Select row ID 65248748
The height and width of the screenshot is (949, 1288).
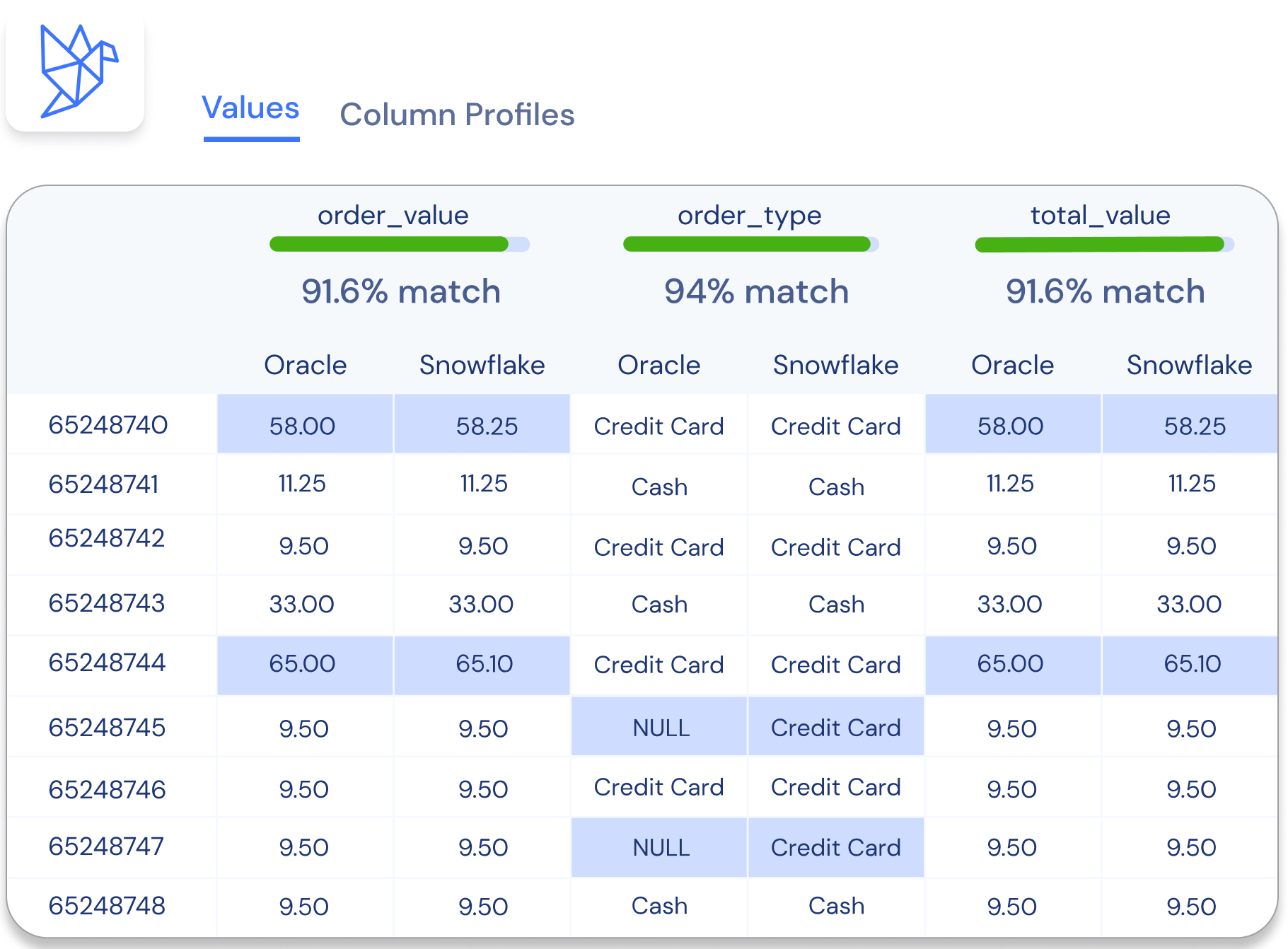click(107, 906)
